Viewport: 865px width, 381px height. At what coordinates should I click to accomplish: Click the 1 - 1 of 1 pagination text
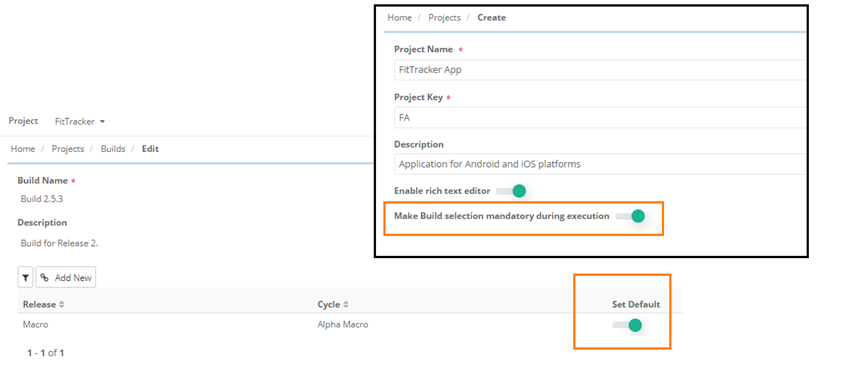tap(46, 353)
